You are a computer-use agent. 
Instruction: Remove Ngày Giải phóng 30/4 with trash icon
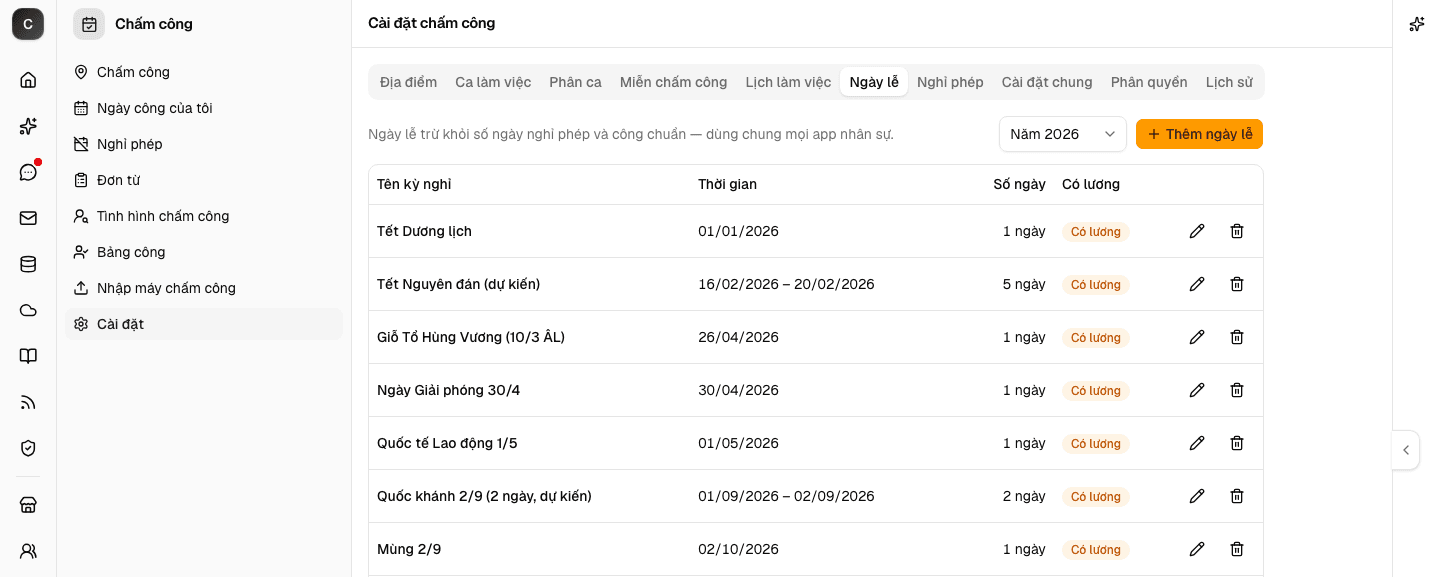click(1237, 390)
